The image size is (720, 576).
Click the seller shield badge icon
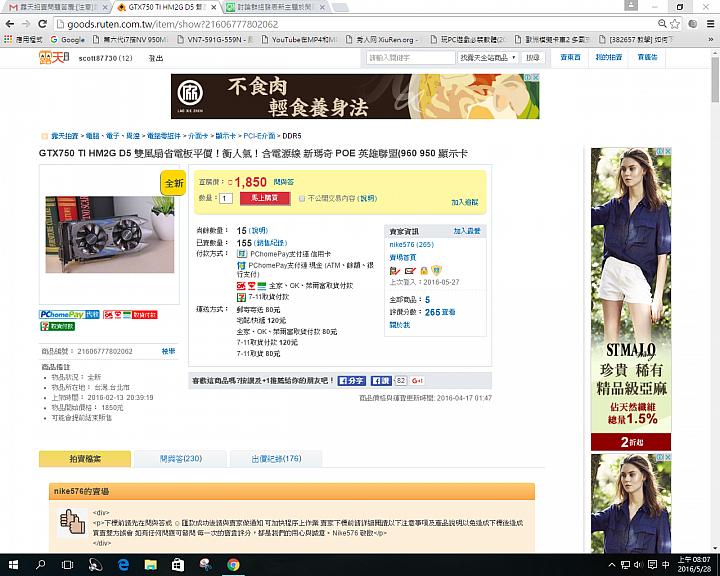(x=436, y=270)
